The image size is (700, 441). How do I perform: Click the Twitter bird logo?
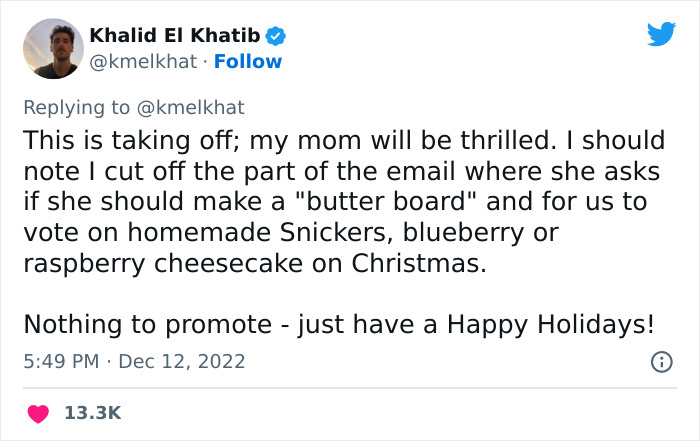tap(661, 34)
